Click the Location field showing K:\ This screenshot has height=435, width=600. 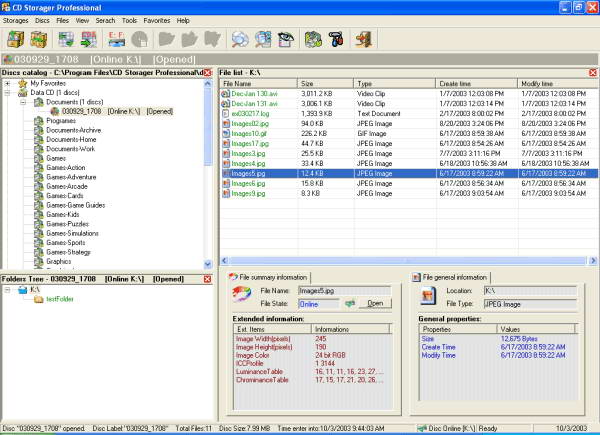[530, 291]
